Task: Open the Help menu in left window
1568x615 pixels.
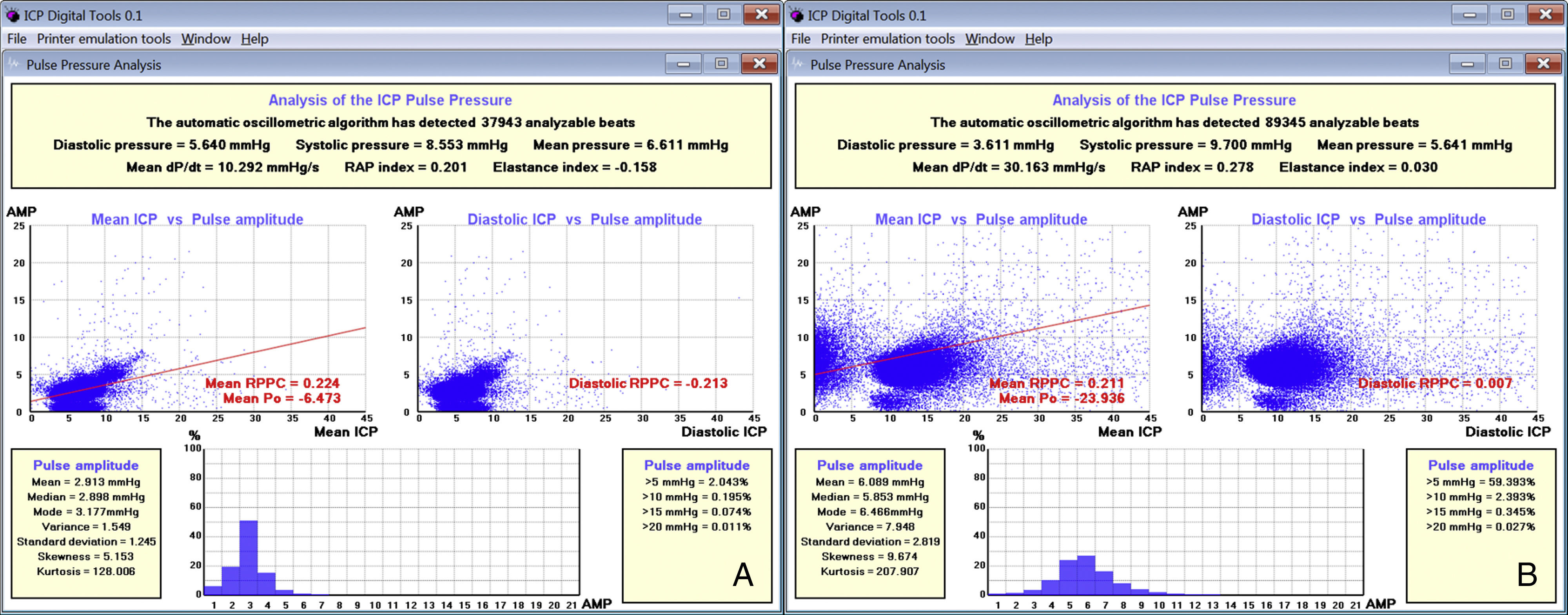Action: [x=254, y=39]
